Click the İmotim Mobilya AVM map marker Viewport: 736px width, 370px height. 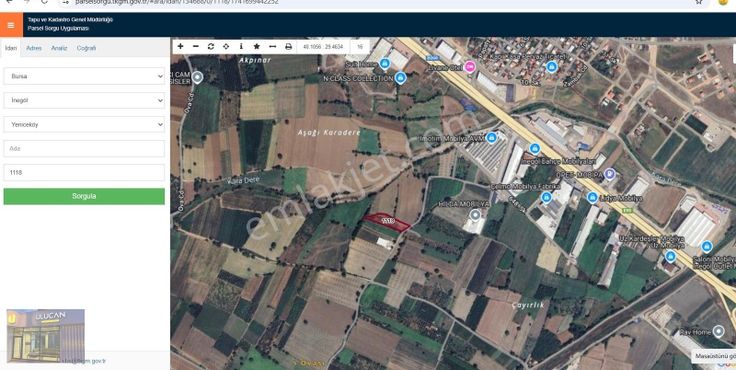tap(491, 138)
